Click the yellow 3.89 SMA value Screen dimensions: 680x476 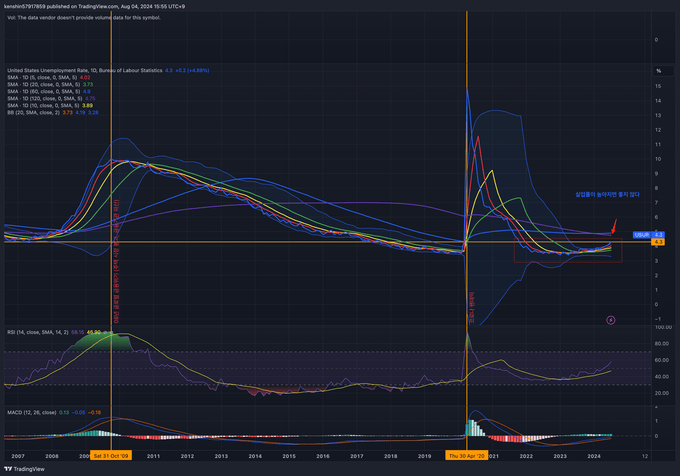(x=87, y=105)
